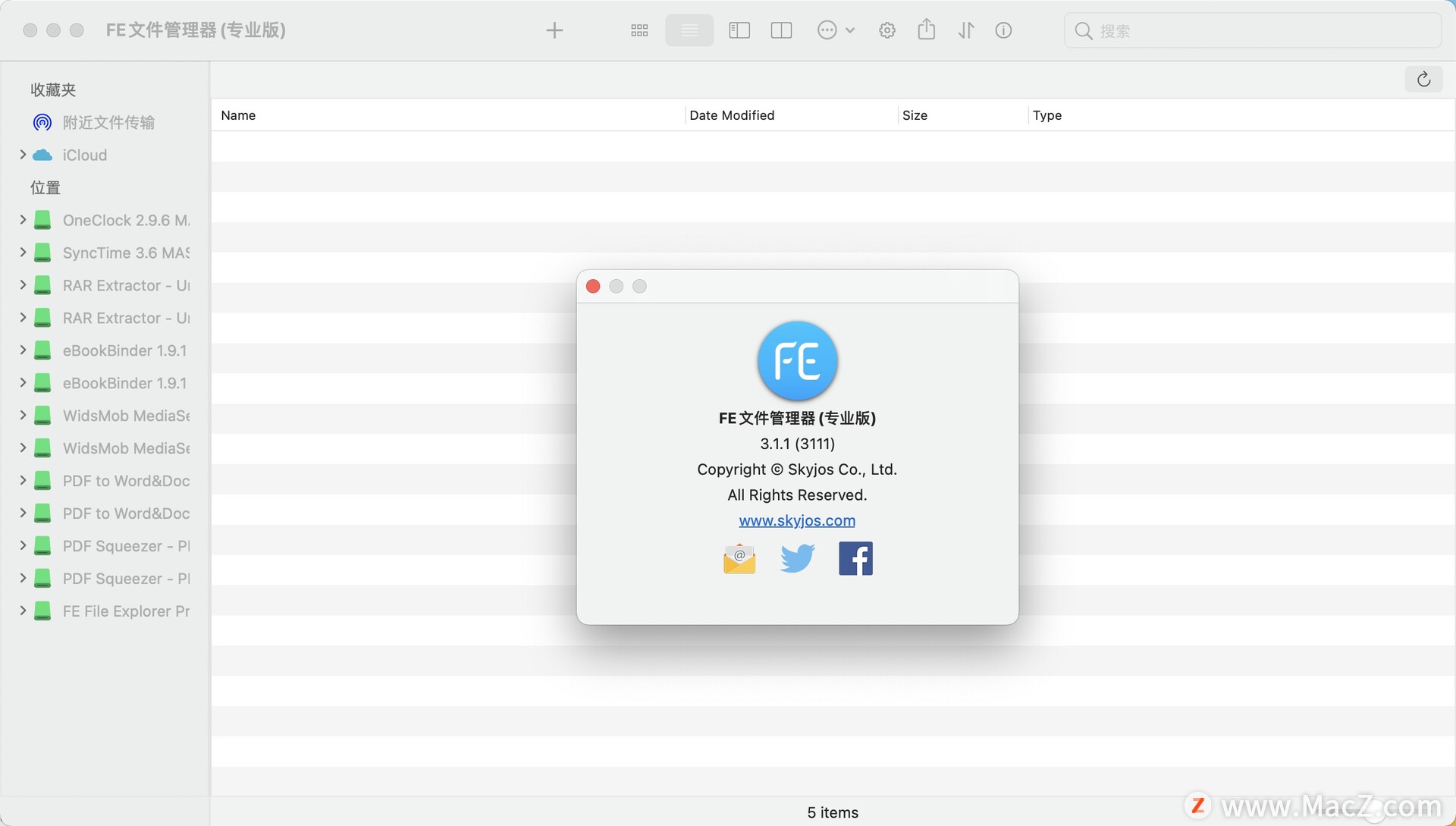Click the Facebook icon
Image resolution: width=1456 pixels, height=826 pixels.
tap(855, 558)
